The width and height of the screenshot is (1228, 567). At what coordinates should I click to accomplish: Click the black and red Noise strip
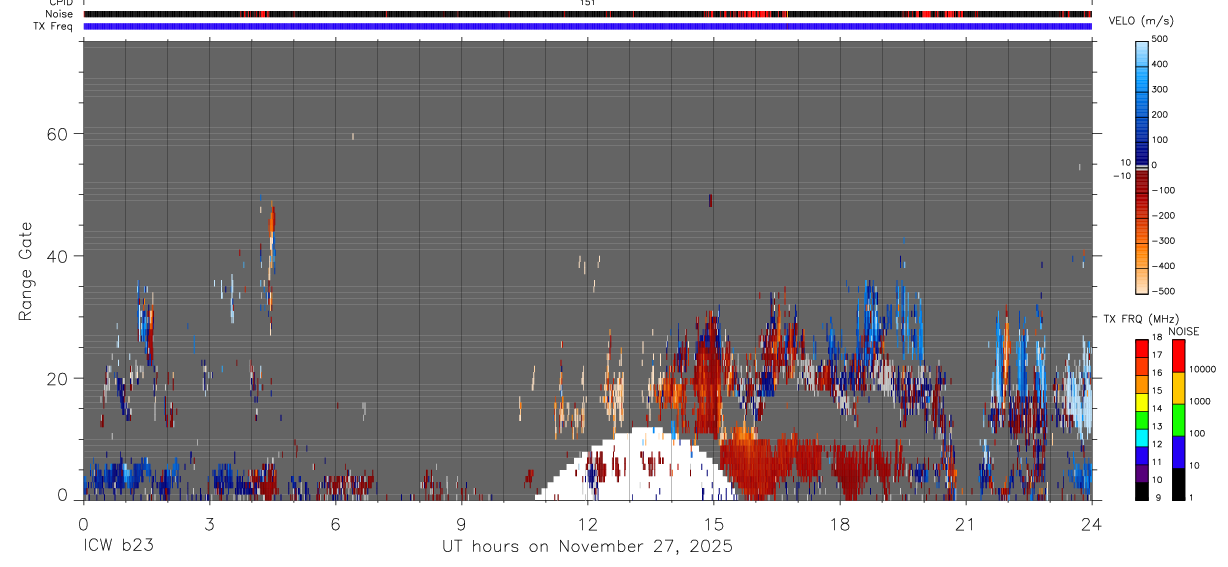(x=587, y=14)
